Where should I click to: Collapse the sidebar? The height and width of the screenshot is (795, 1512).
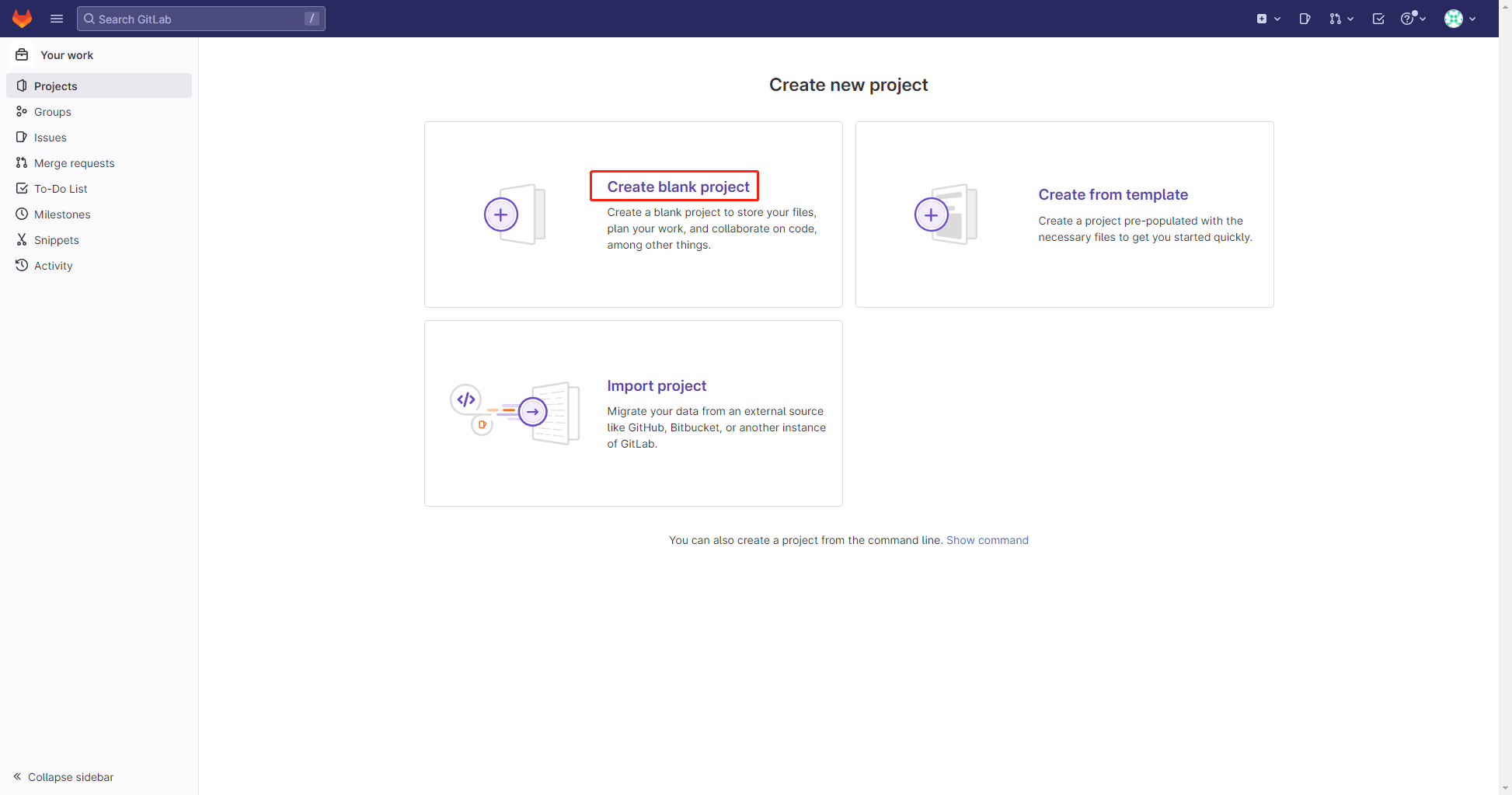coord(64,777)
